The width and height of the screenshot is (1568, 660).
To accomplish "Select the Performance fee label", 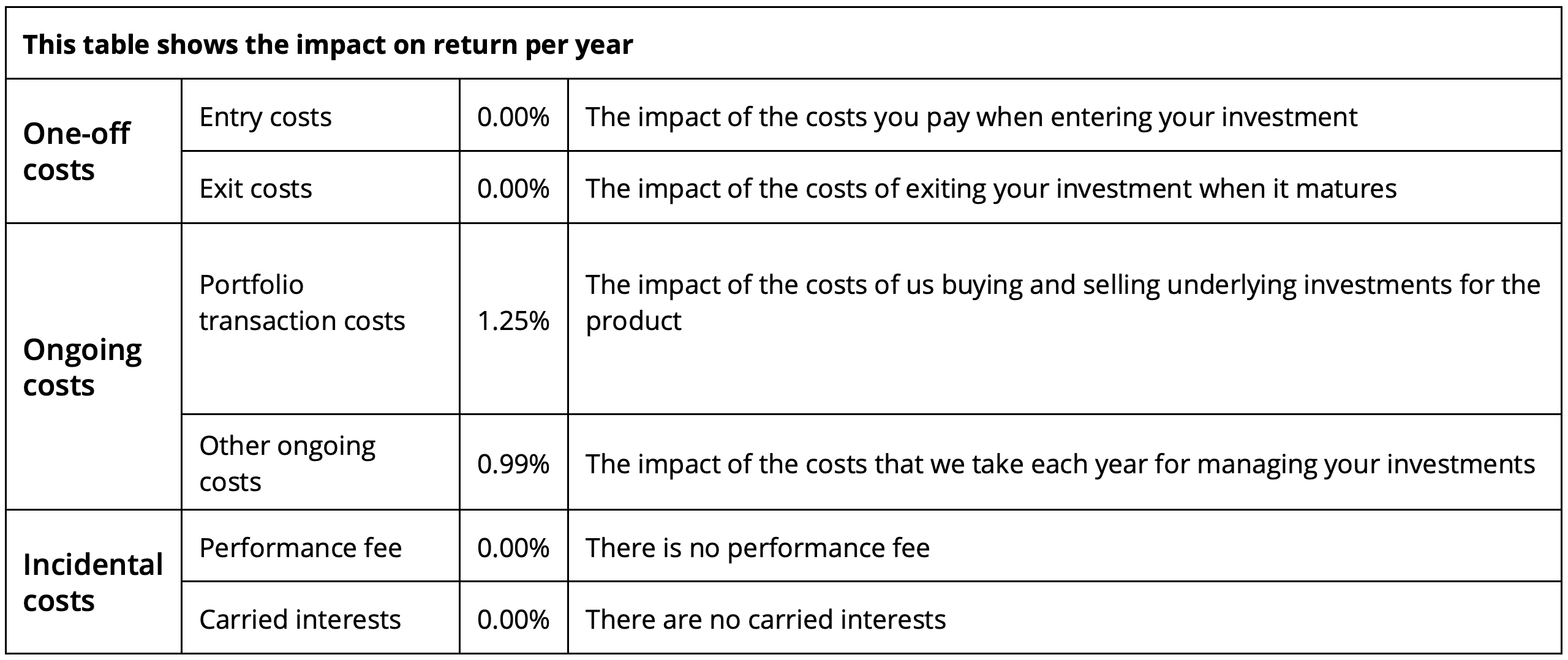I will pos(300,547).
